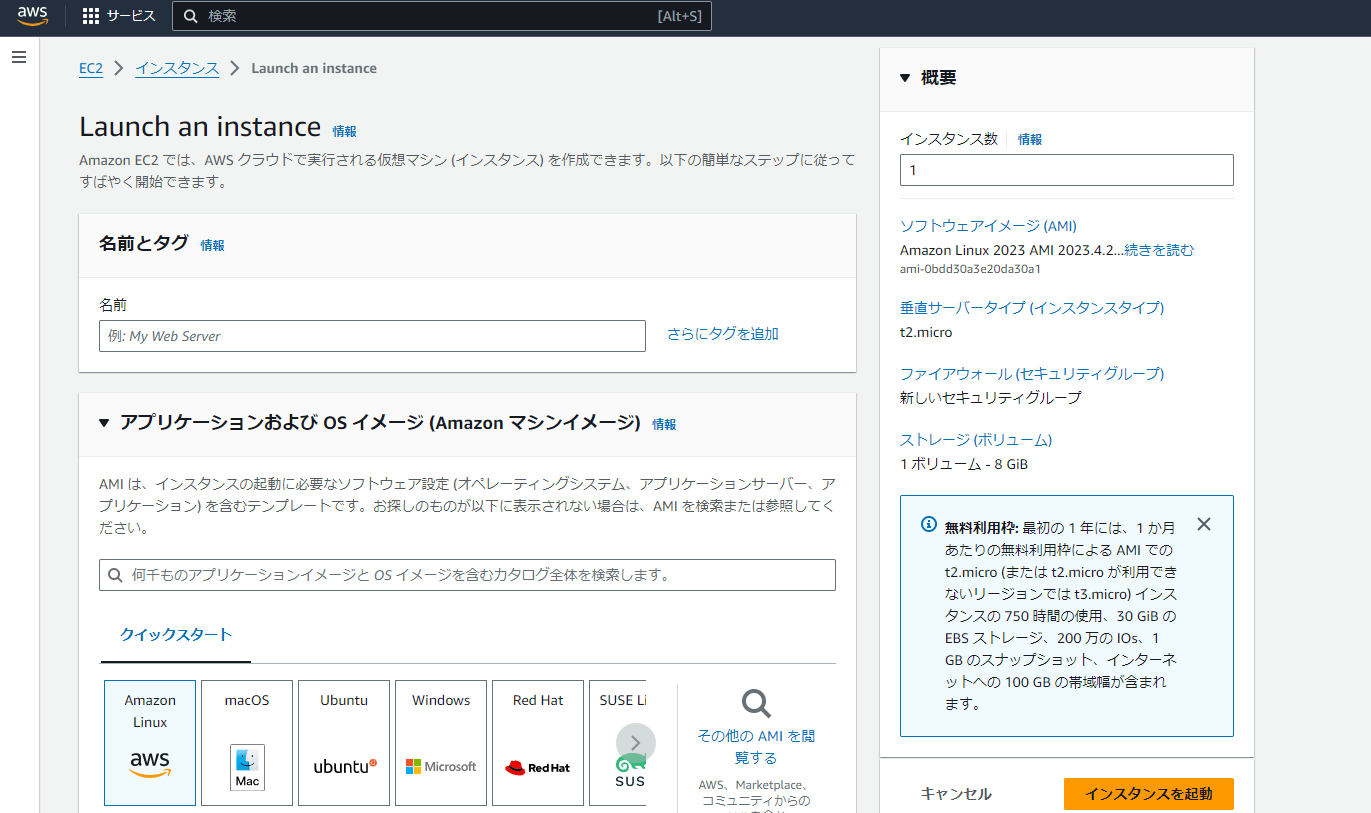Select the Ubuntu AMI with ubuntu logo

[343, 742]
